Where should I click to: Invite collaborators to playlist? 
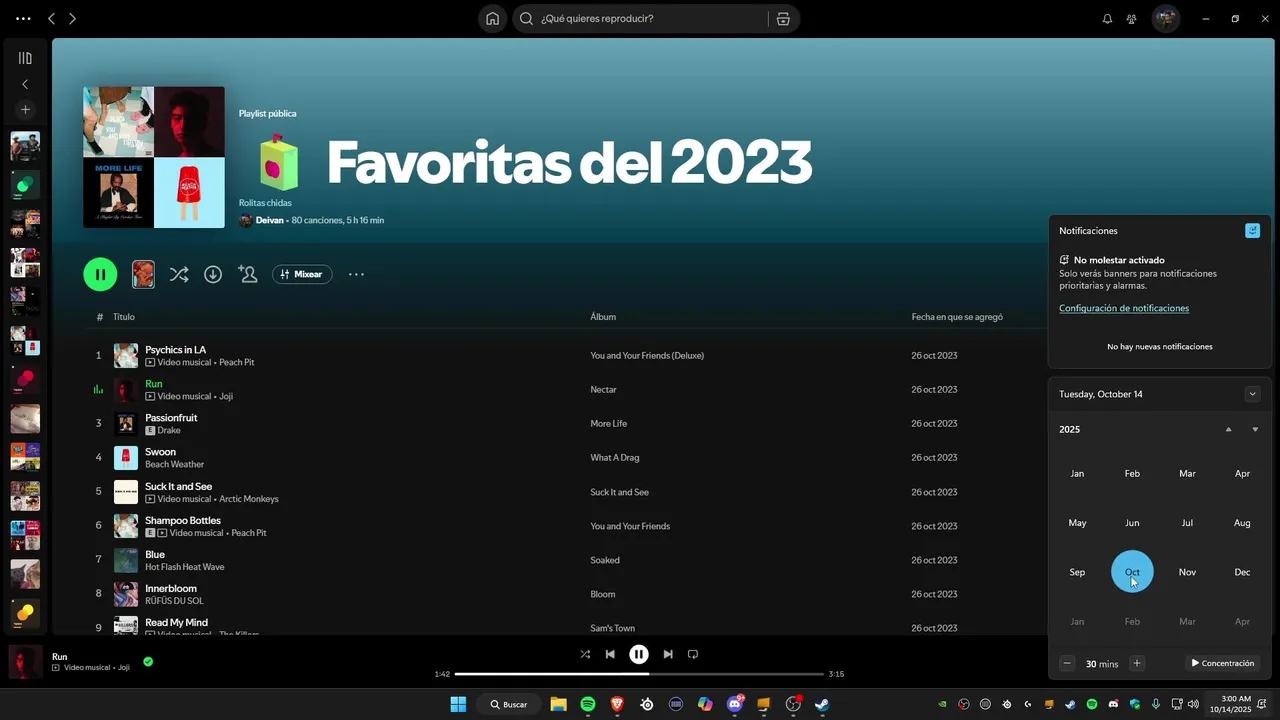(x=247, y=274)
